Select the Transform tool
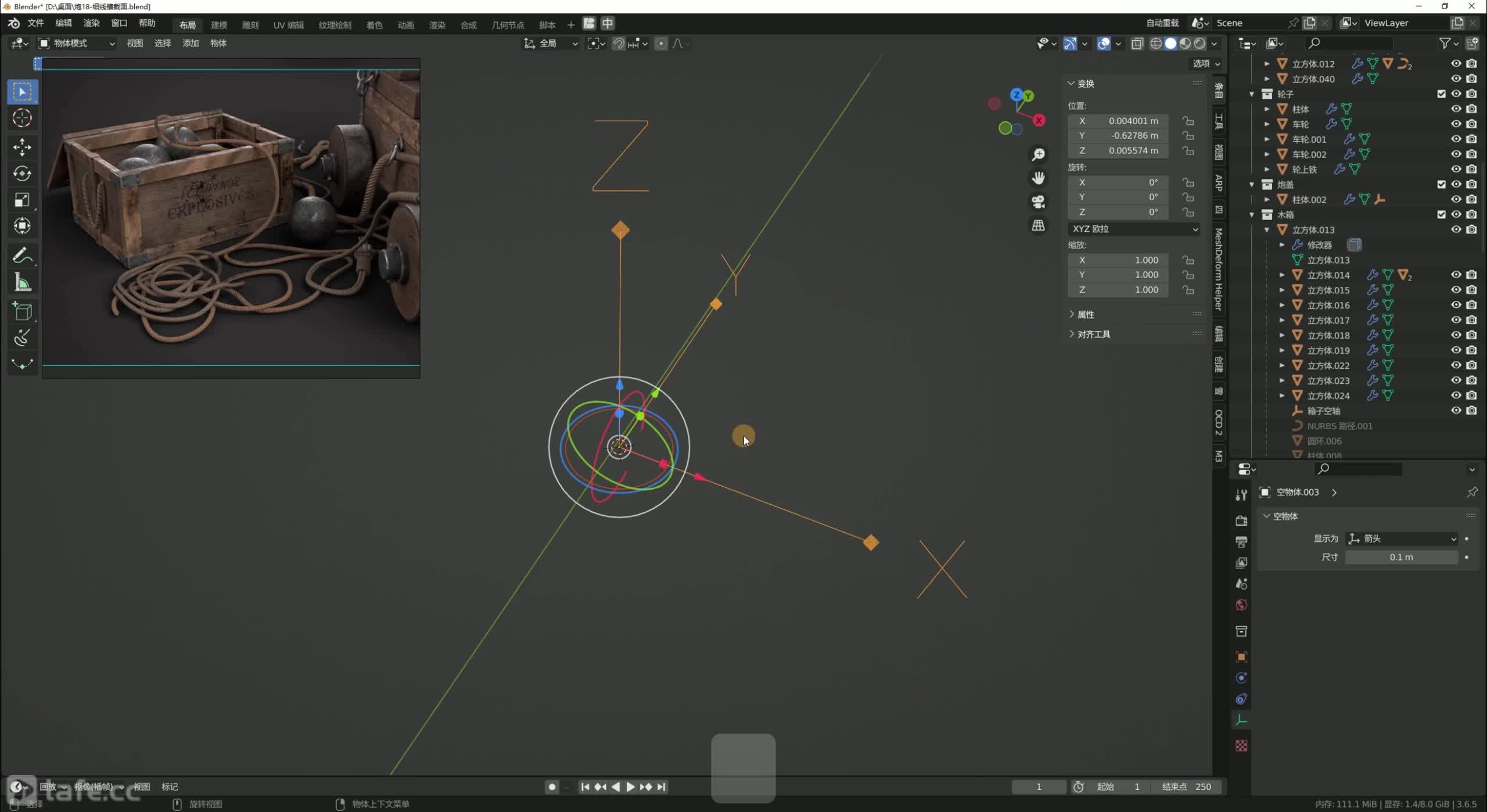 click(22, 226)
